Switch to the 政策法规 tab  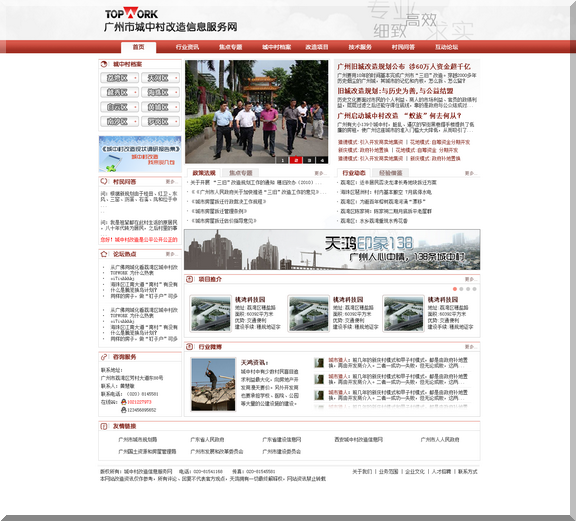pyautogui.click(x=204, y=173)
